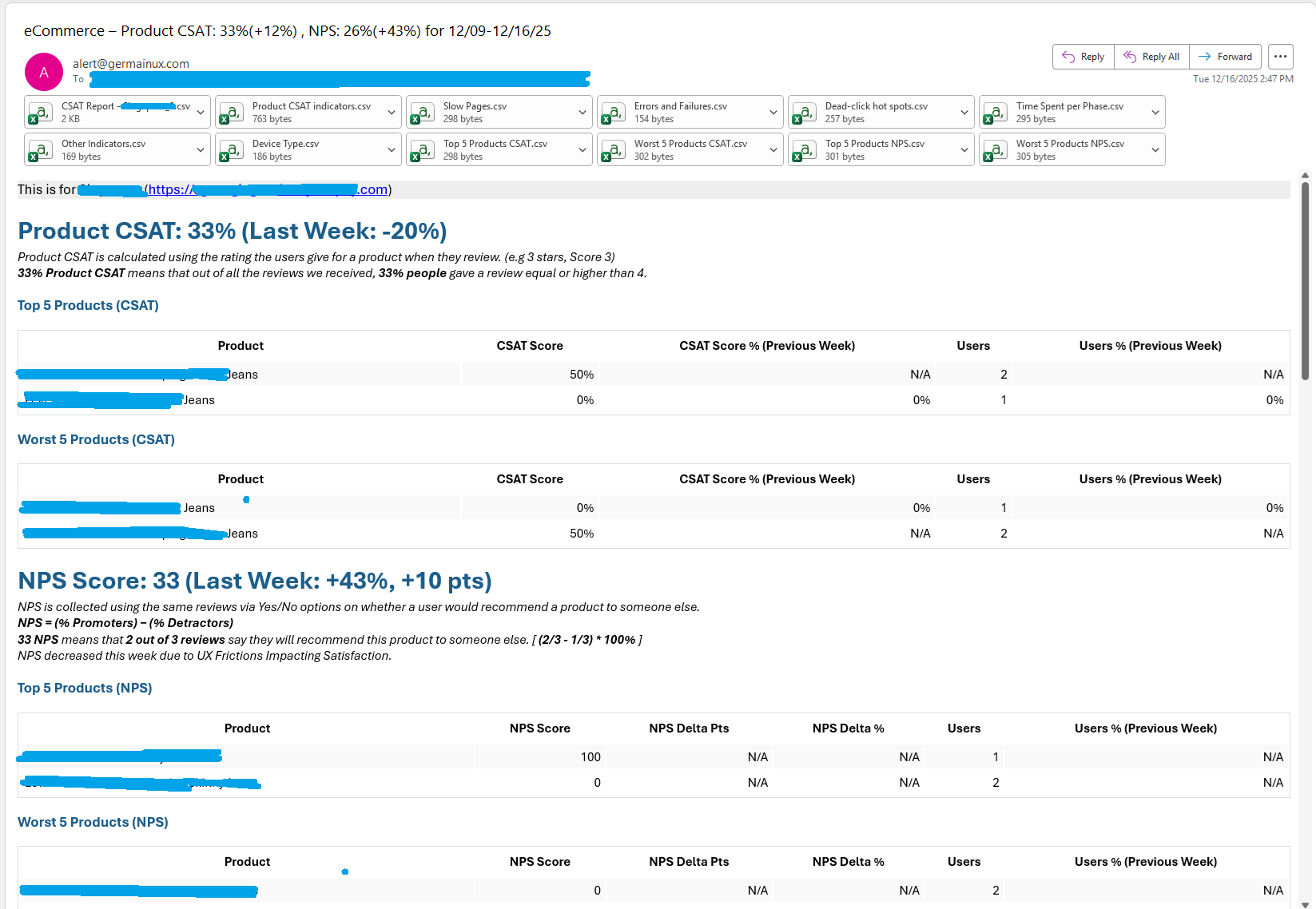
Task: Click Top 5 Products NPS.csv icon
Action: coord(804,150)
